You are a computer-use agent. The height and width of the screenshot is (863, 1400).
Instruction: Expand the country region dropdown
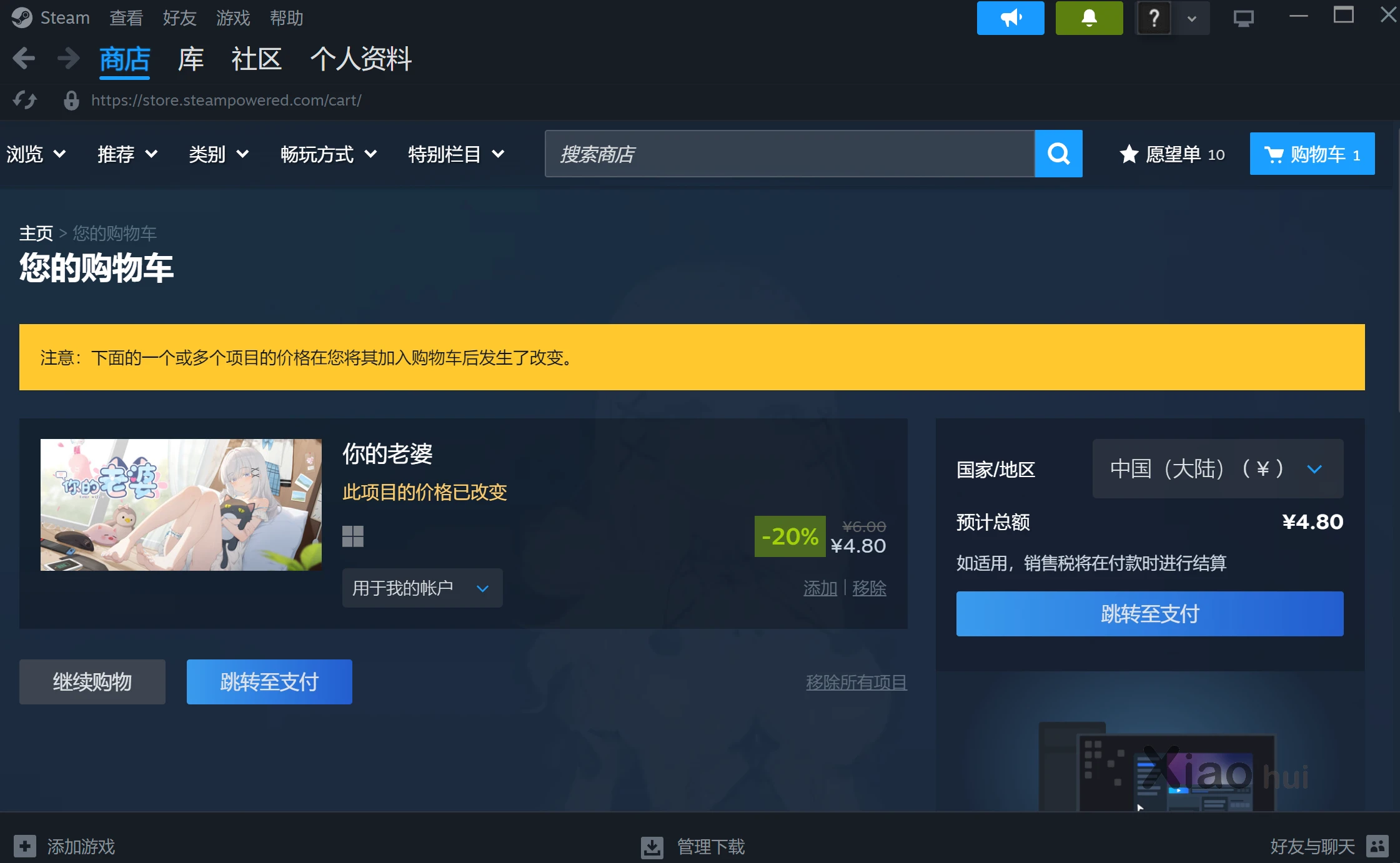1217,468
